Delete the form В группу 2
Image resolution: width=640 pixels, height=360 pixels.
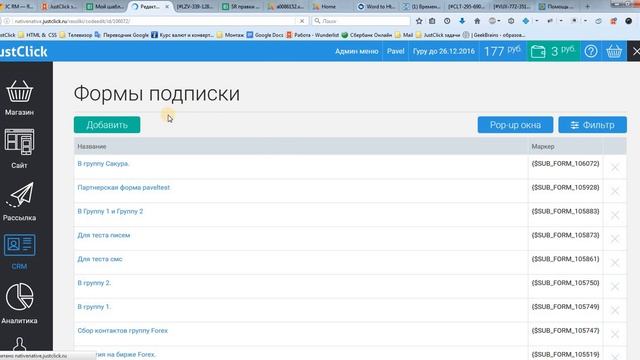[x=615, y=287]
